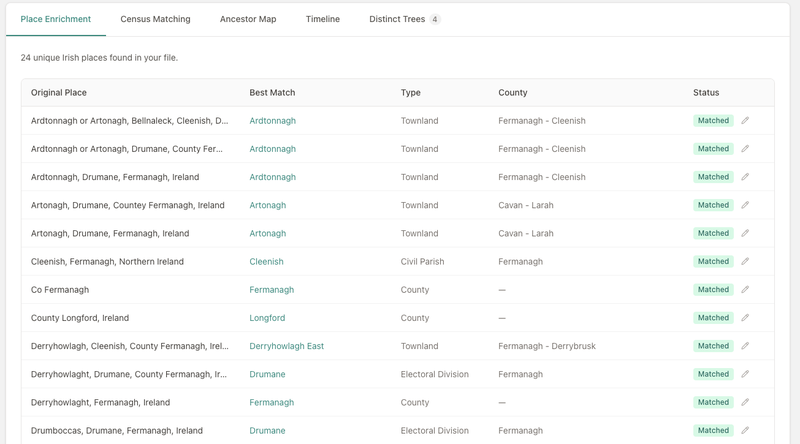Select 'County Longford, Ireland' original place text

tap(80, 317)
